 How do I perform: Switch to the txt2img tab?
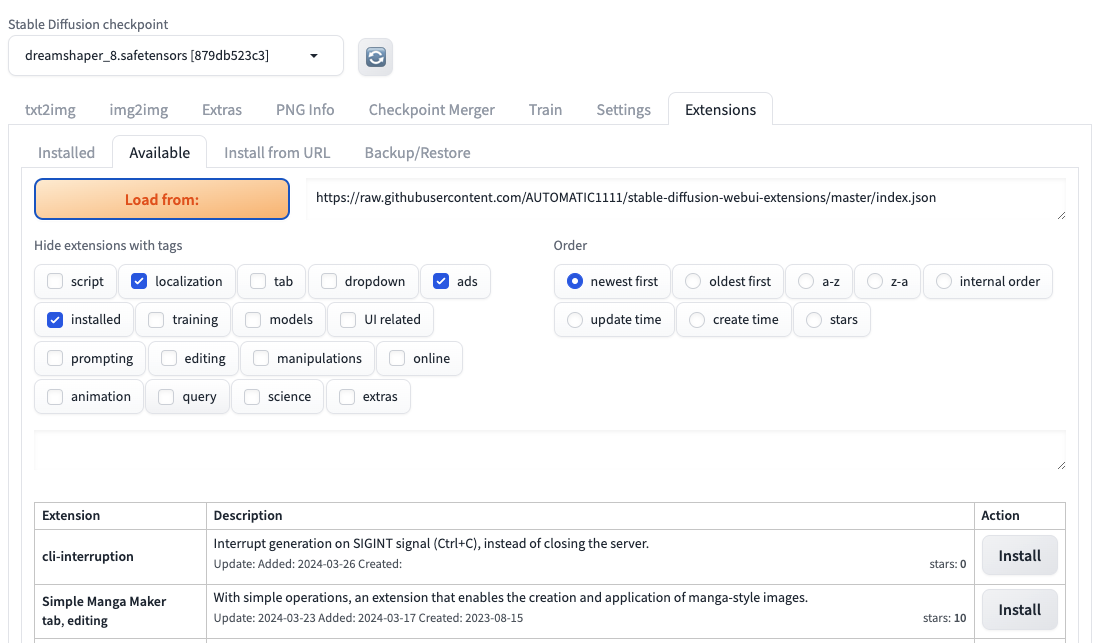[x=50, y=110]
